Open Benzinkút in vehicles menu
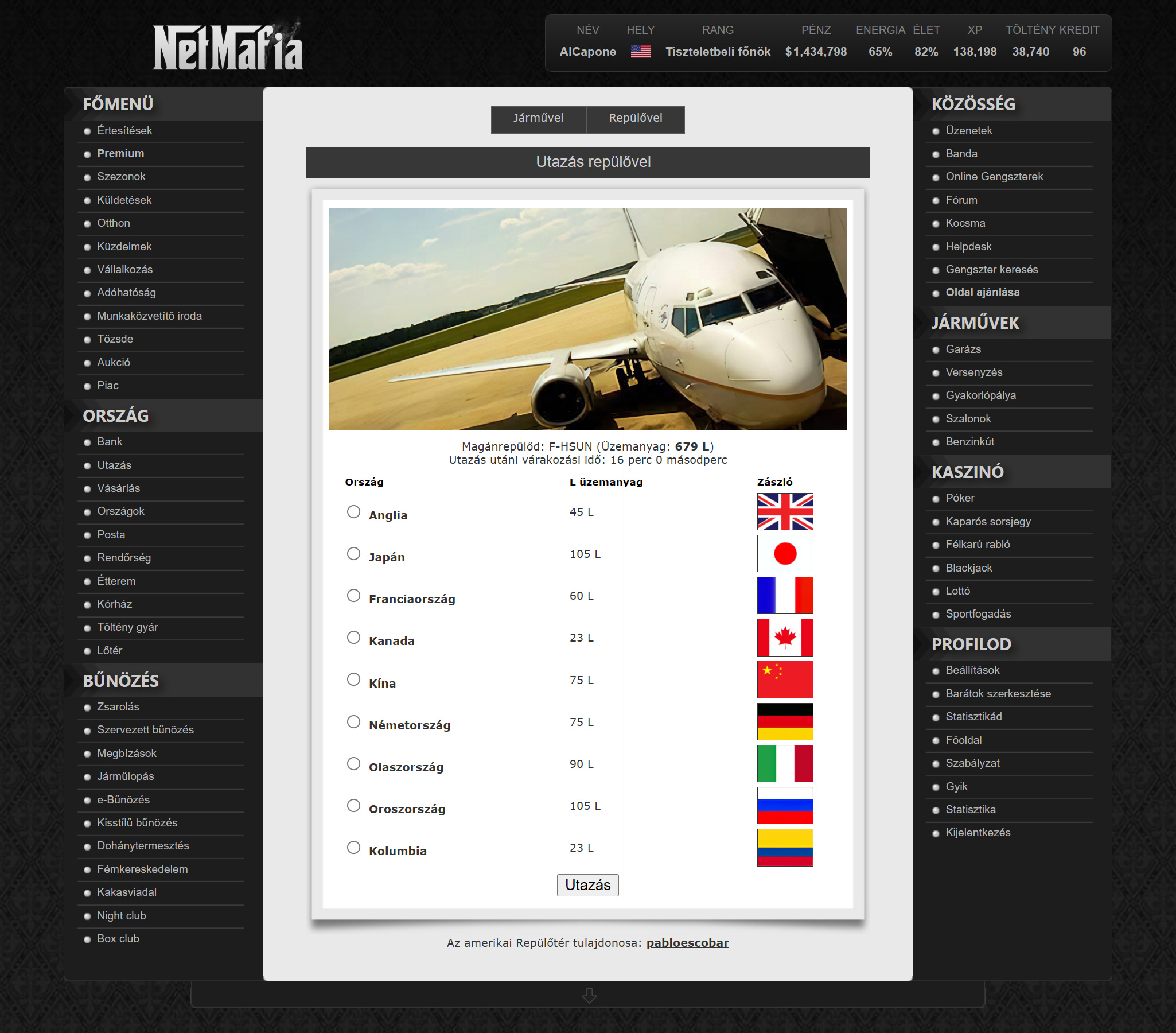Image resolution: width=1176 pixels, height=1033 pixels. coord(969,442)
